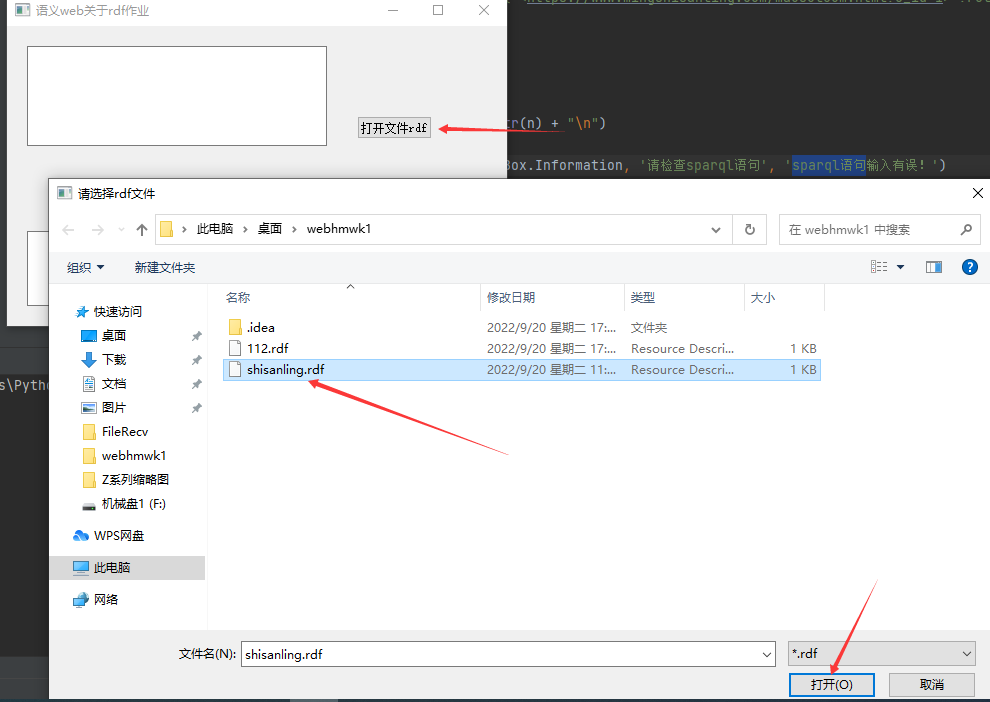Open the *.rdf file type filter

(881, 653)
